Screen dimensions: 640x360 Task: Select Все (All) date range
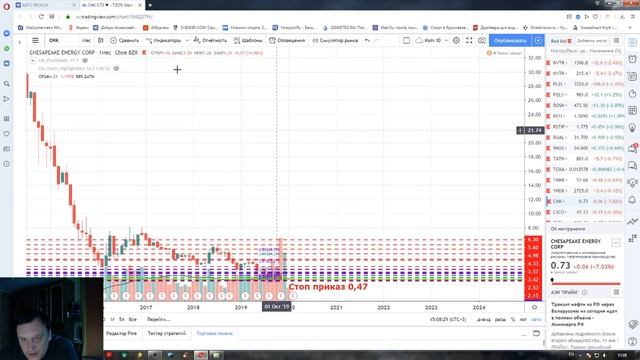click(133, 320)
